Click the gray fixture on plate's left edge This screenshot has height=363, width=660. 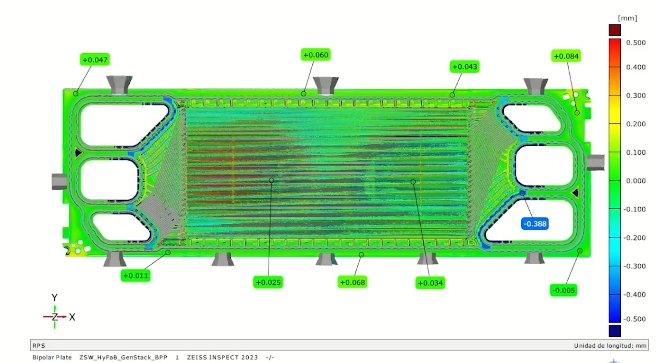point(59,182)
